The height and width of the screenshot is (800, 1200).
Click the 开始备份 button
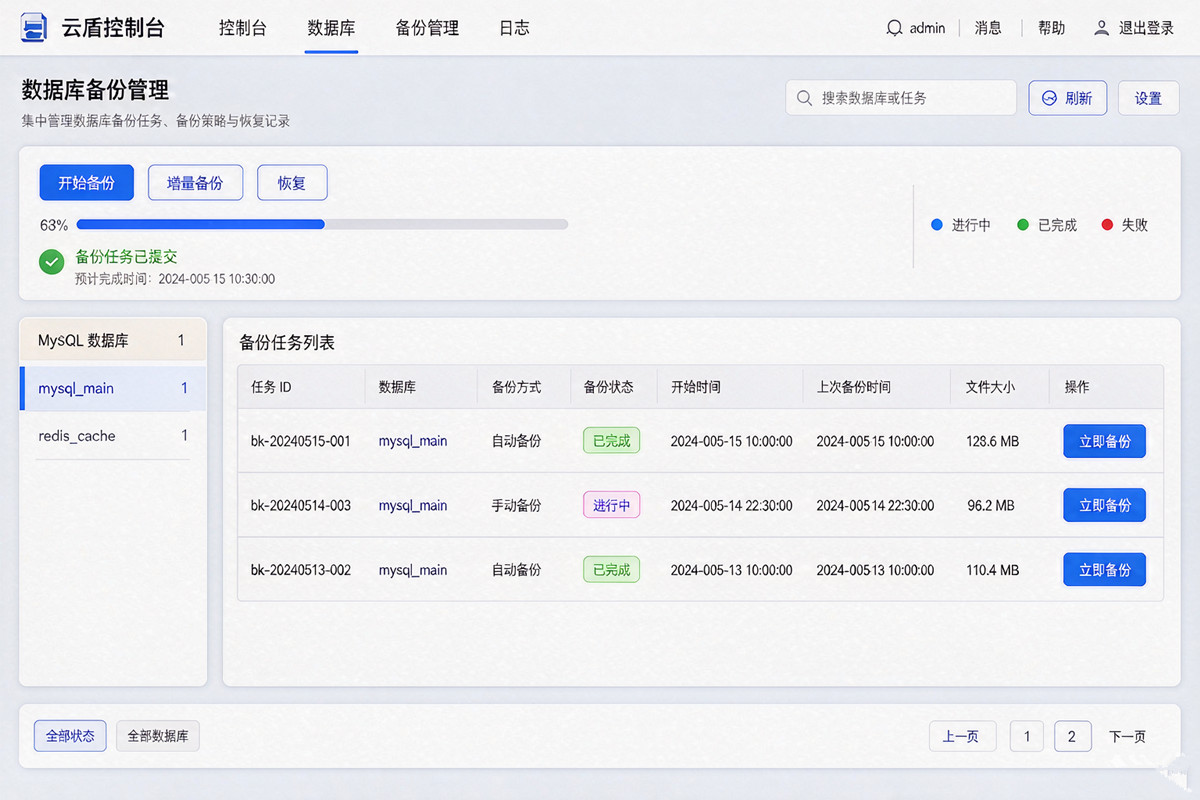(86, 183)
